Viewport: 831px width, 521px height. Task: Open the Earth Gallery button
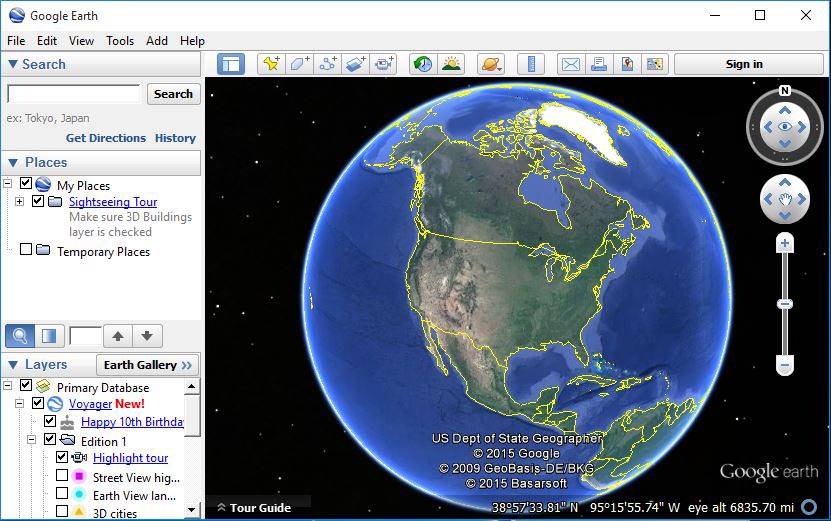[147, 365]
